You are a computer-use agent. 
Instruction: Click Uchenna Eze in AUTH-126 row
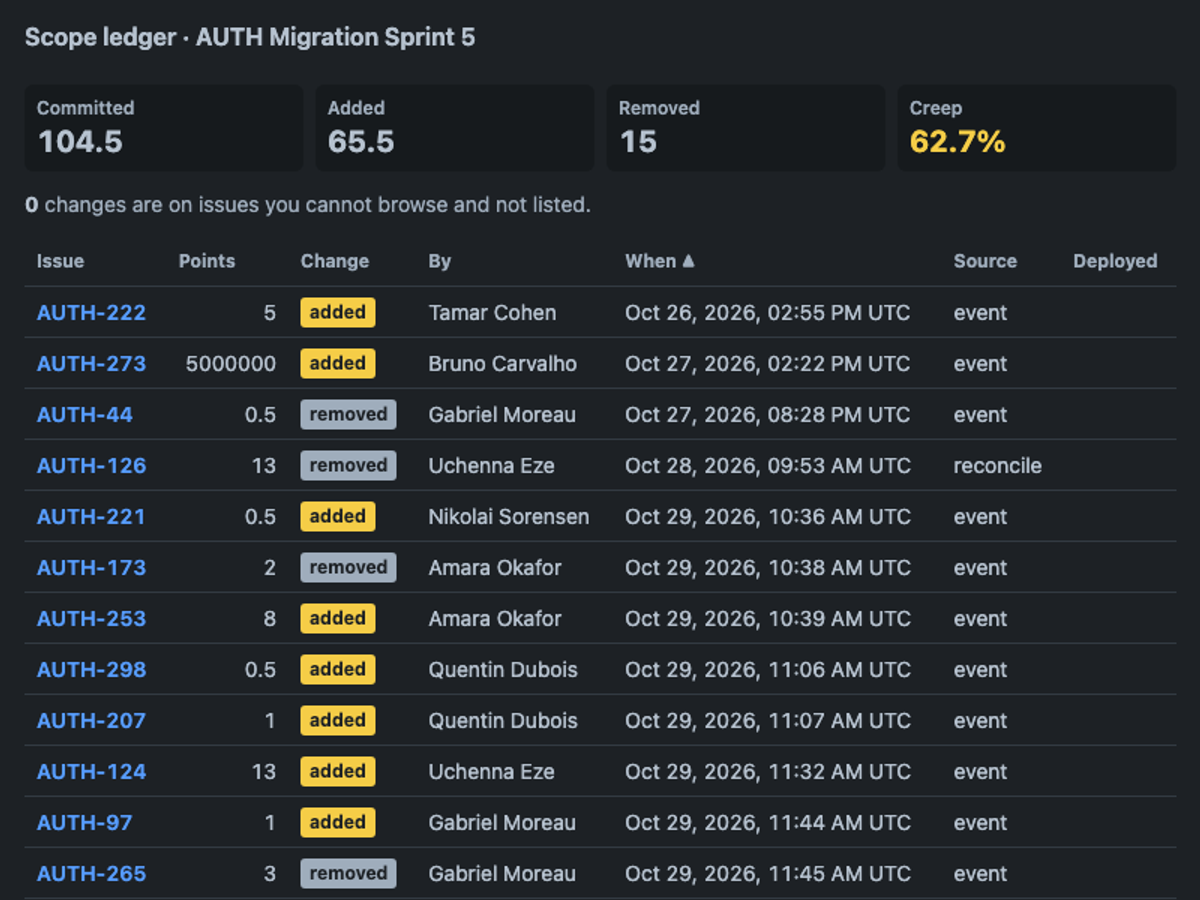point(492,466)
